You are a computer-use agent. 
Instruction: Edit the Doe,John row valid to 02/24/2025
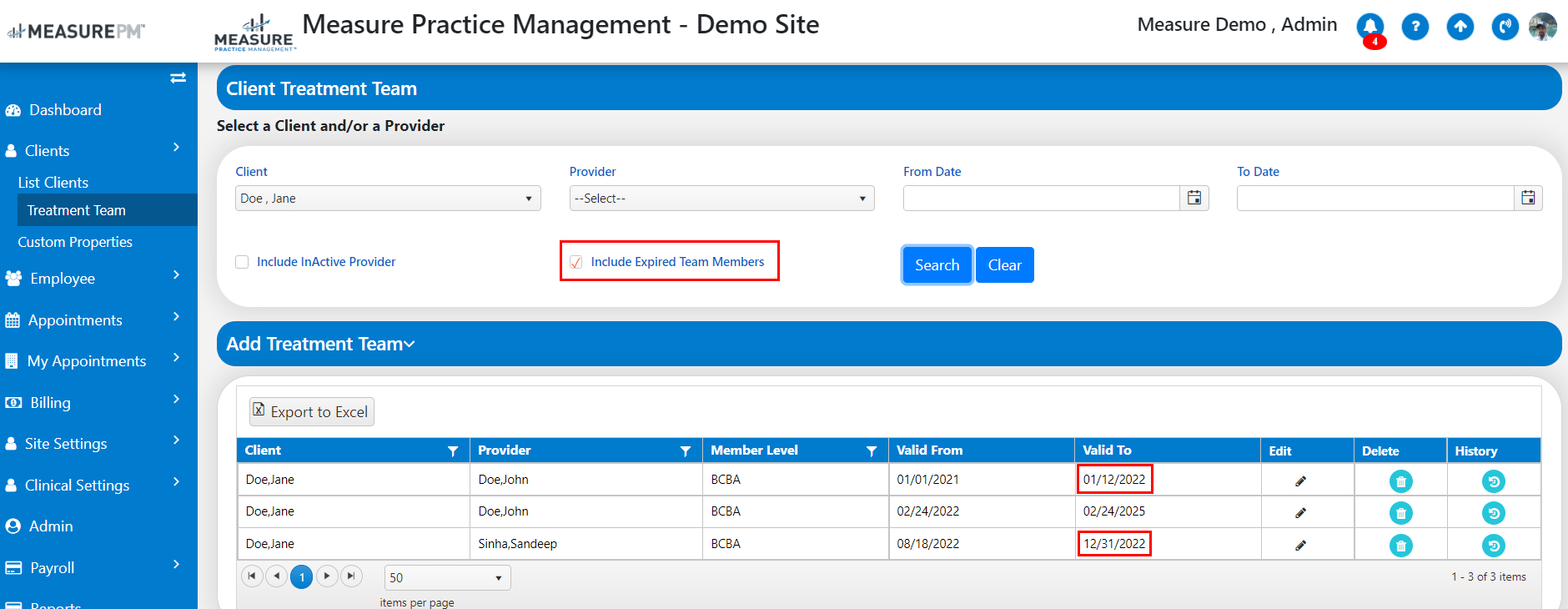click(x=1300, y=512)
